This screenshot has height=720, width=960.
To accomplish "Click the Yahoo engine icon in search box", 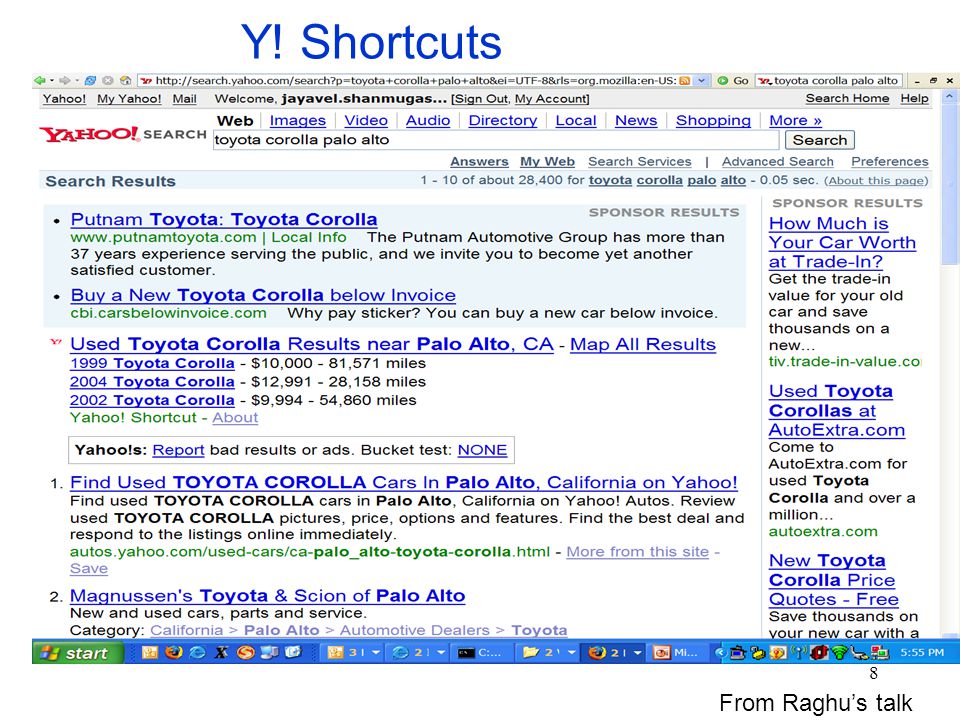I will coord(765,80).
